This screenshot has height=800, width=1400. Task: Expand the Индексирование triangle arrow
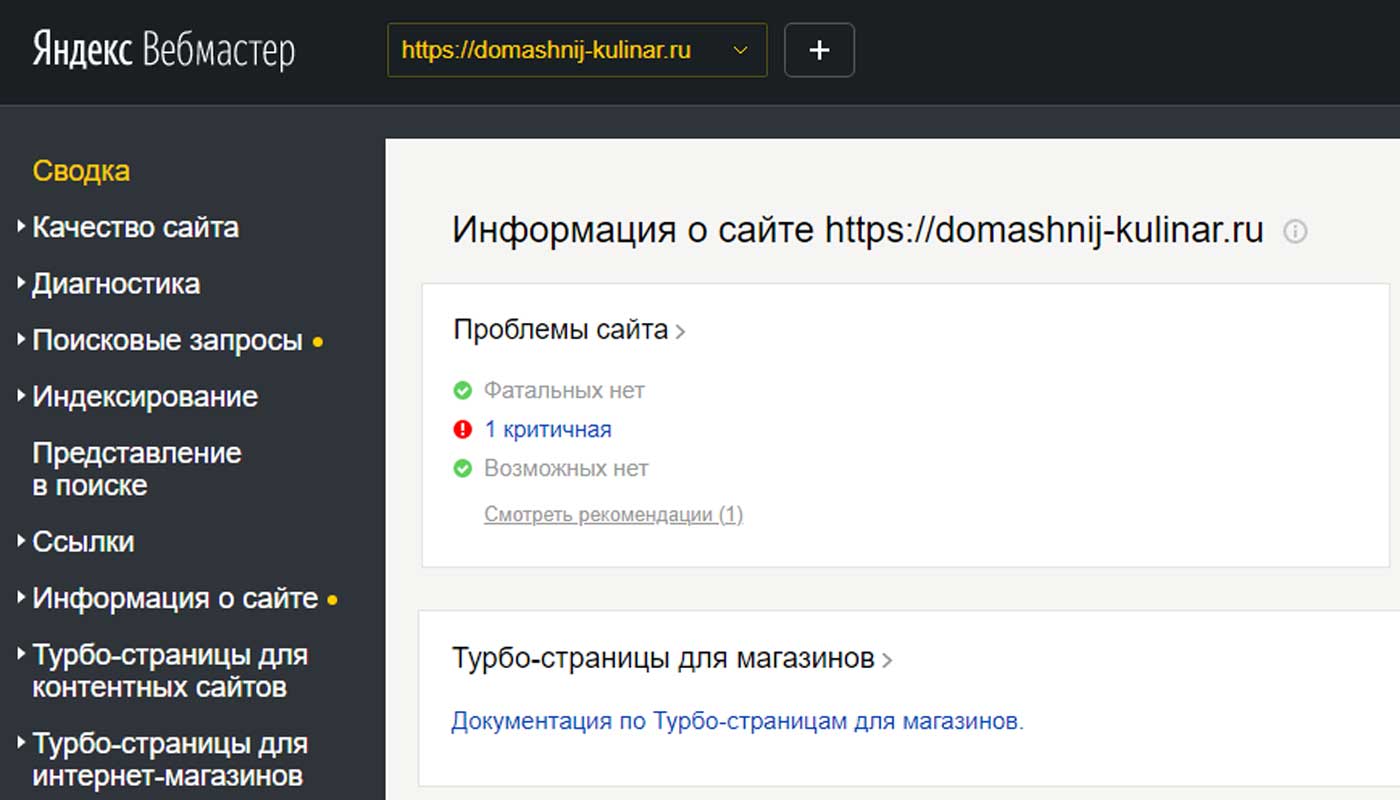(22, 397)
